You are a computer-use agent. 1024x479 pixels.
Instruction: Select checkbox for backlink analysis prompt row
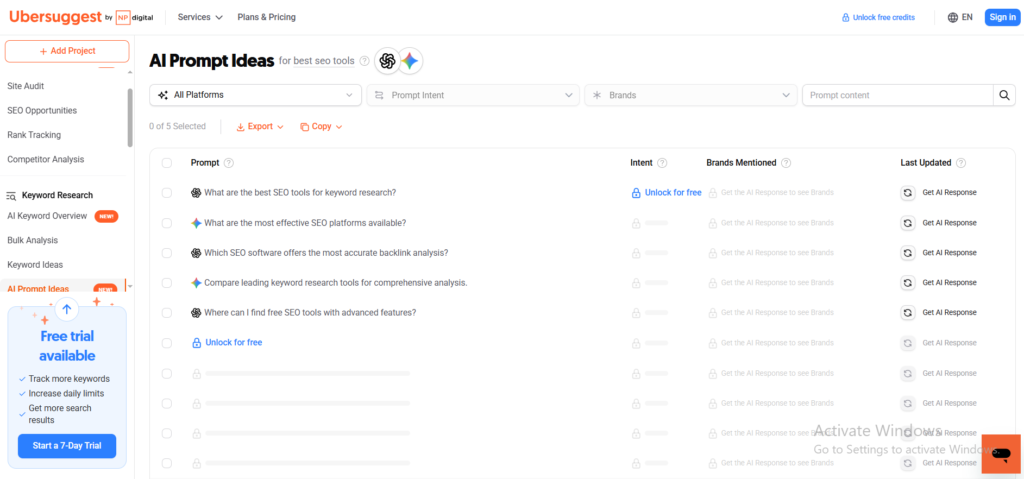[x=167, y=253]
